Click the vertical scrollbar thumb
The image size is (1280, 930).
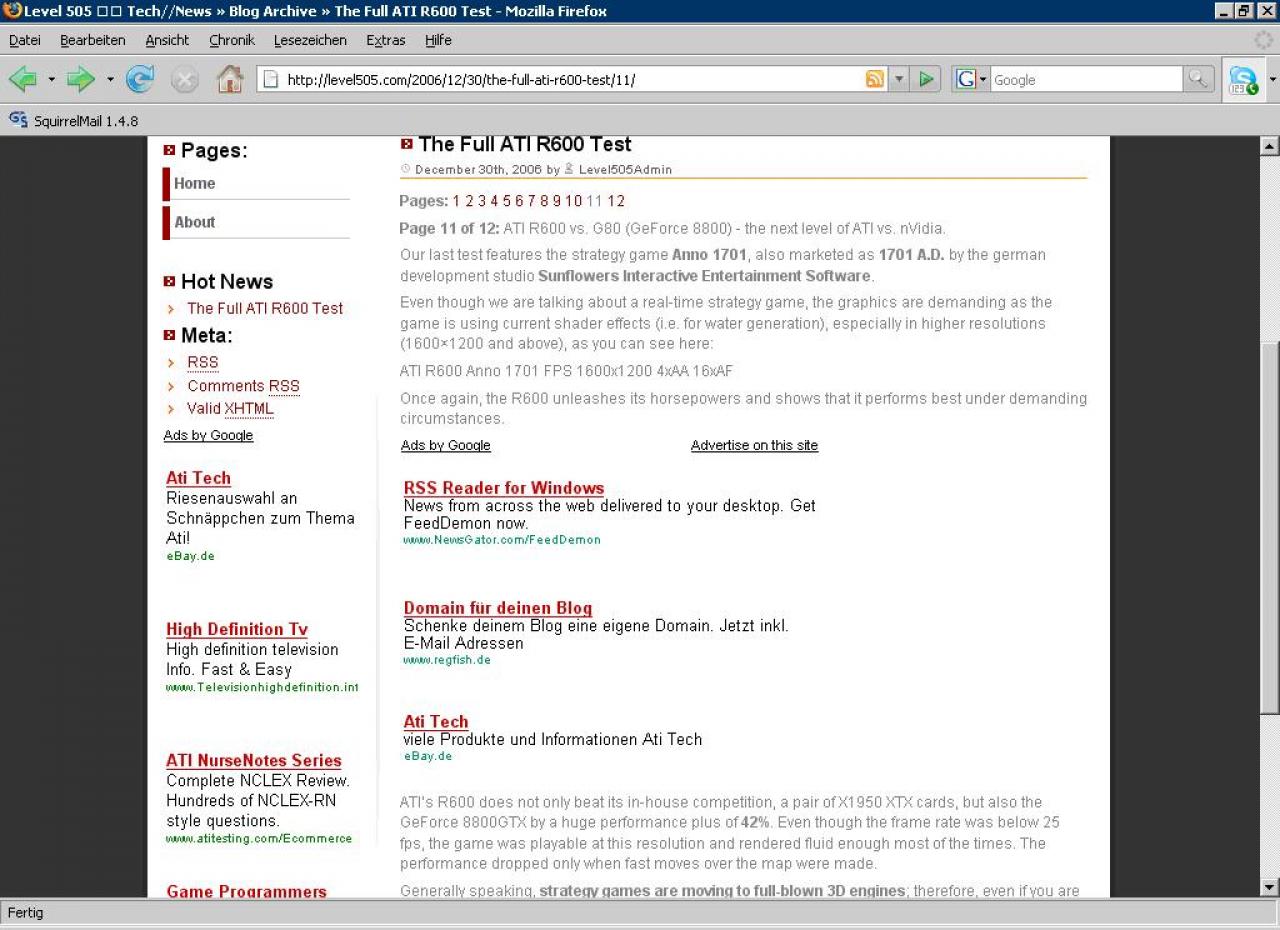(1270, 527)
